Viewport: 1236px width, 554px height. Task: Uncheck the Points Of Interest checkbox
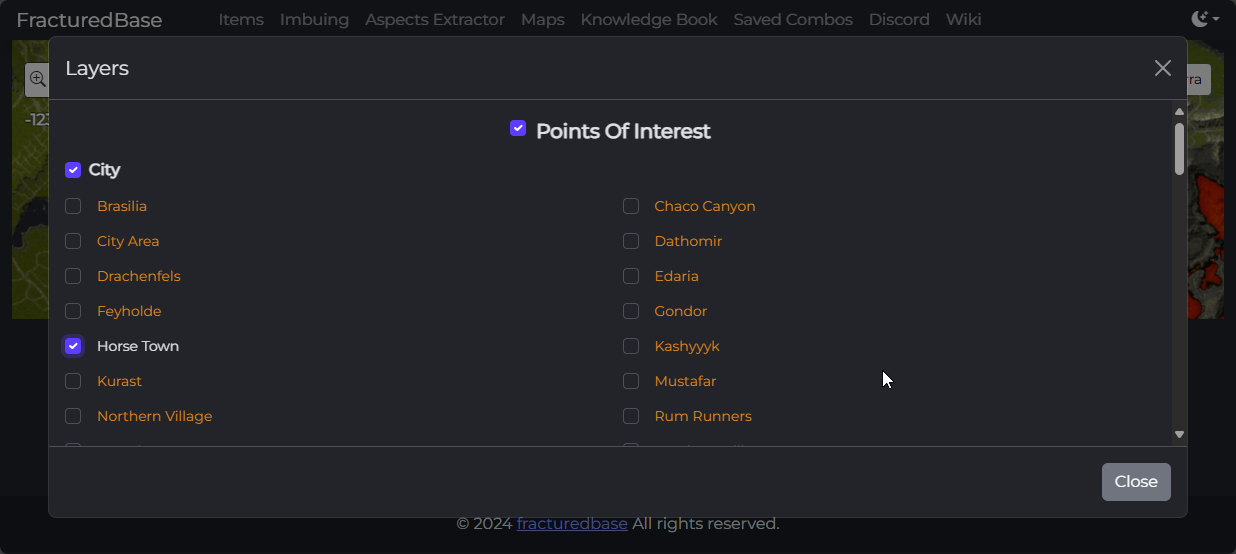pyautogui.click(x=518, y=128)
